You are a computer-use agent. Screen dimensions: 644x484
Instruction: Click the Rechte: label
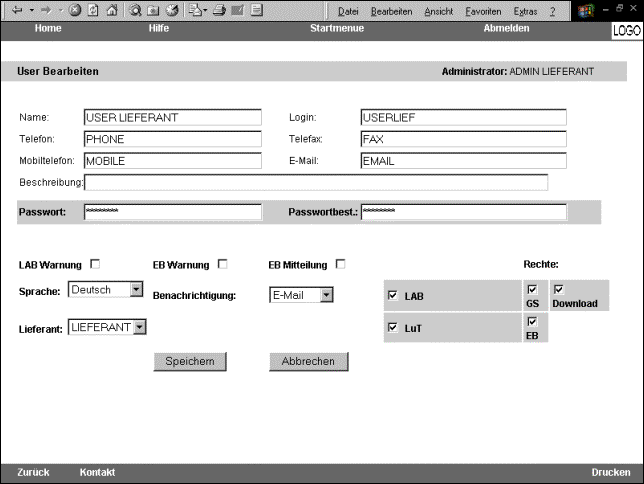coord(541,264)
